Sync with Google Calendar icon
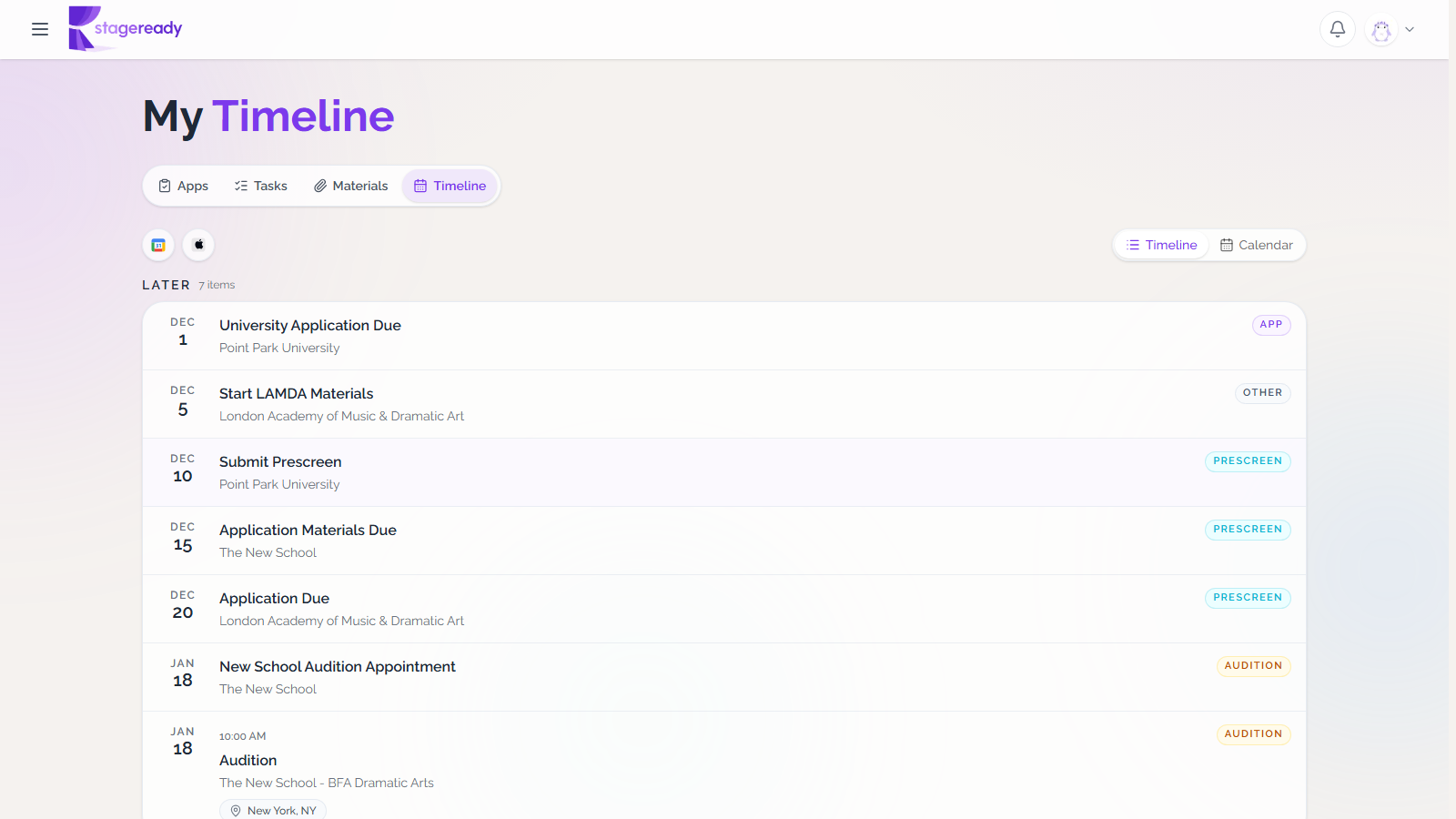The height and width of the screenshot is (819, 1456). point(158,245)
